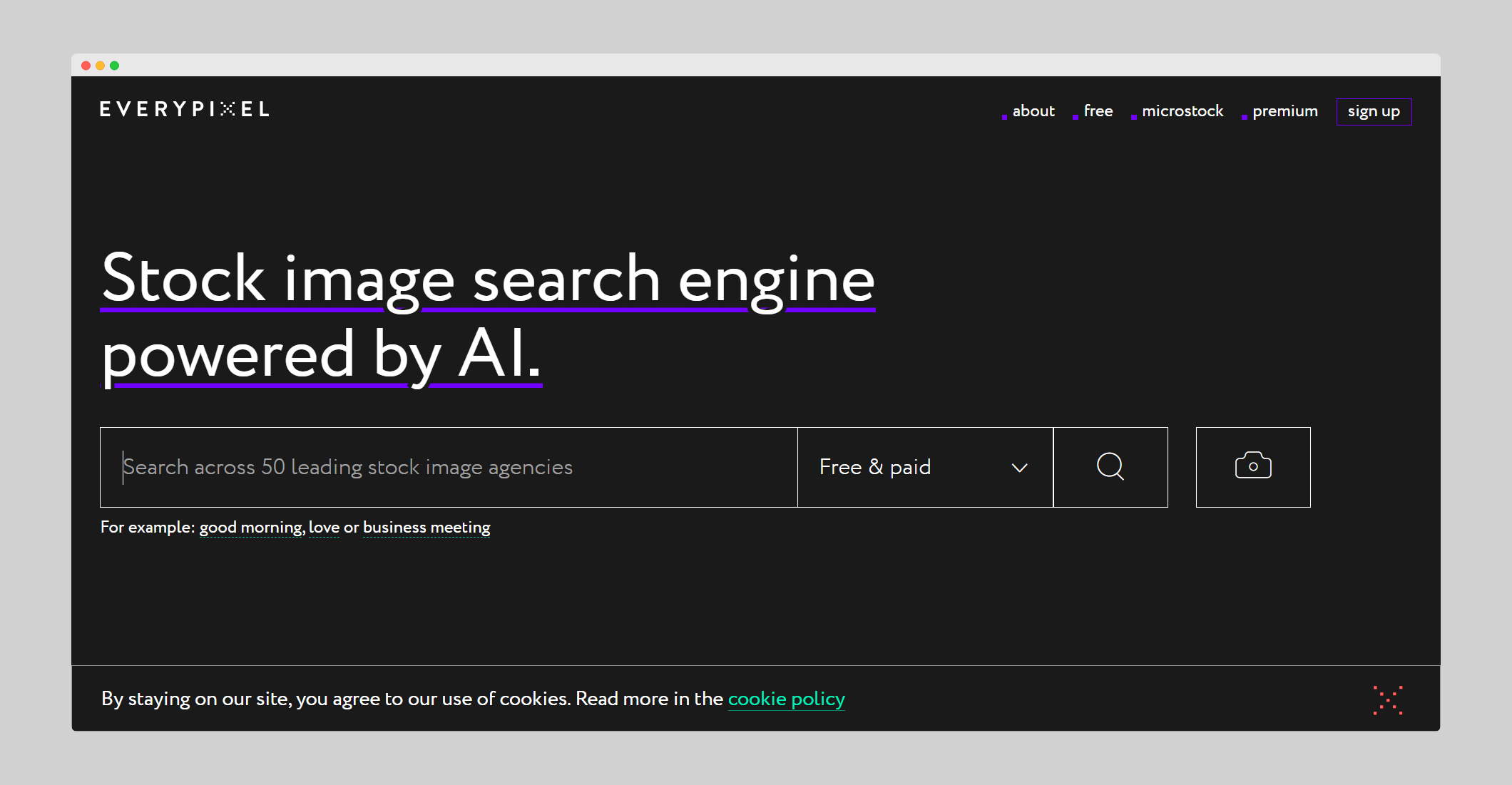This screenshot has width=1512, height=785.
Task: Go to the free images section
Action: coord(1098,111)
